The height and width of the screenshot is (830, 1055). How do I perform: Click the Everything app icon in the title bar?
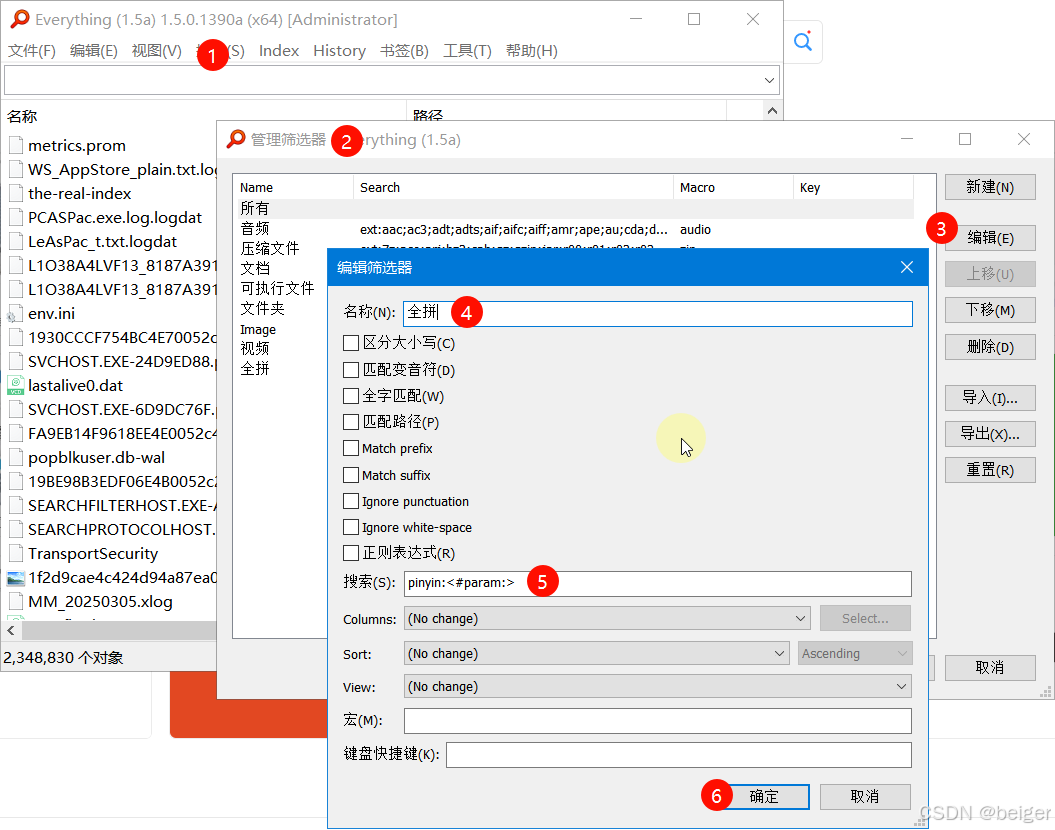[20, 19]
